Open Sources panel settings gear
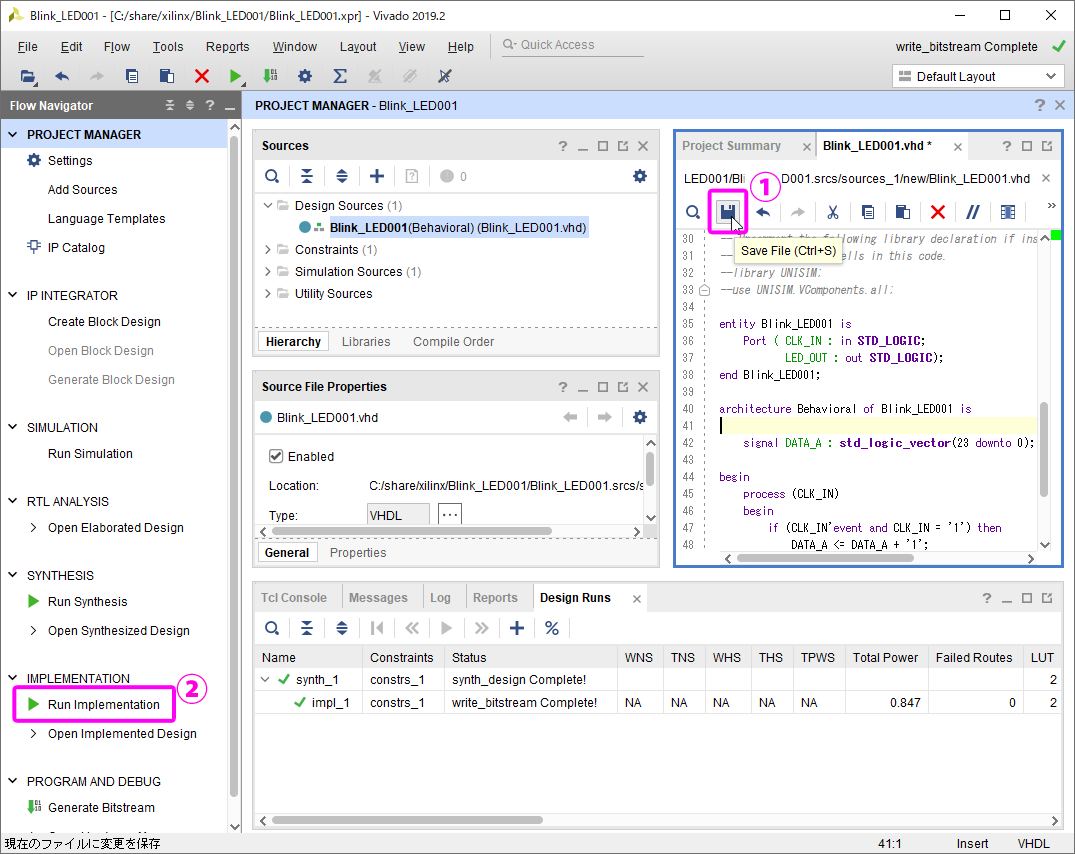The height and width of the screenshot is (854, 1075). [640, 176]
